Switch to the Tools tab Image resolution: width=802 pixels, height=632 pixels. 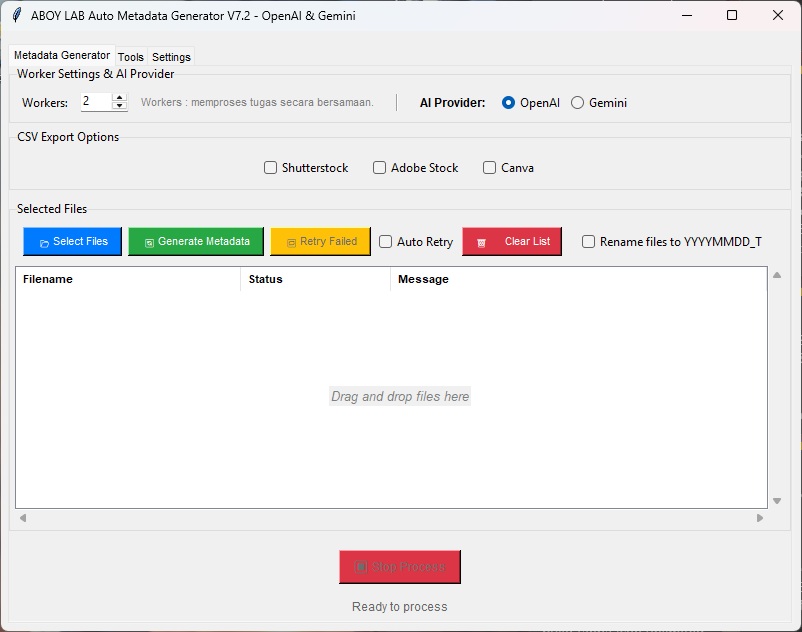[x=131, y=57]
